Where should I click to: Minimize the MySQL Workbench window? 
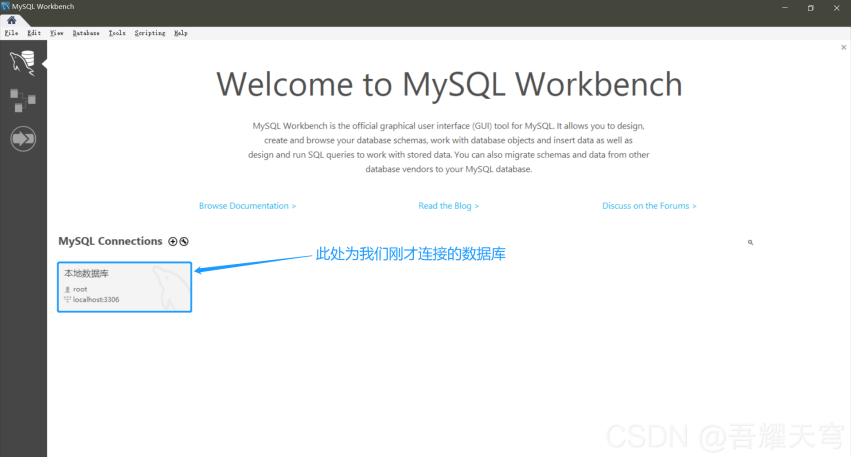(785, 8)
